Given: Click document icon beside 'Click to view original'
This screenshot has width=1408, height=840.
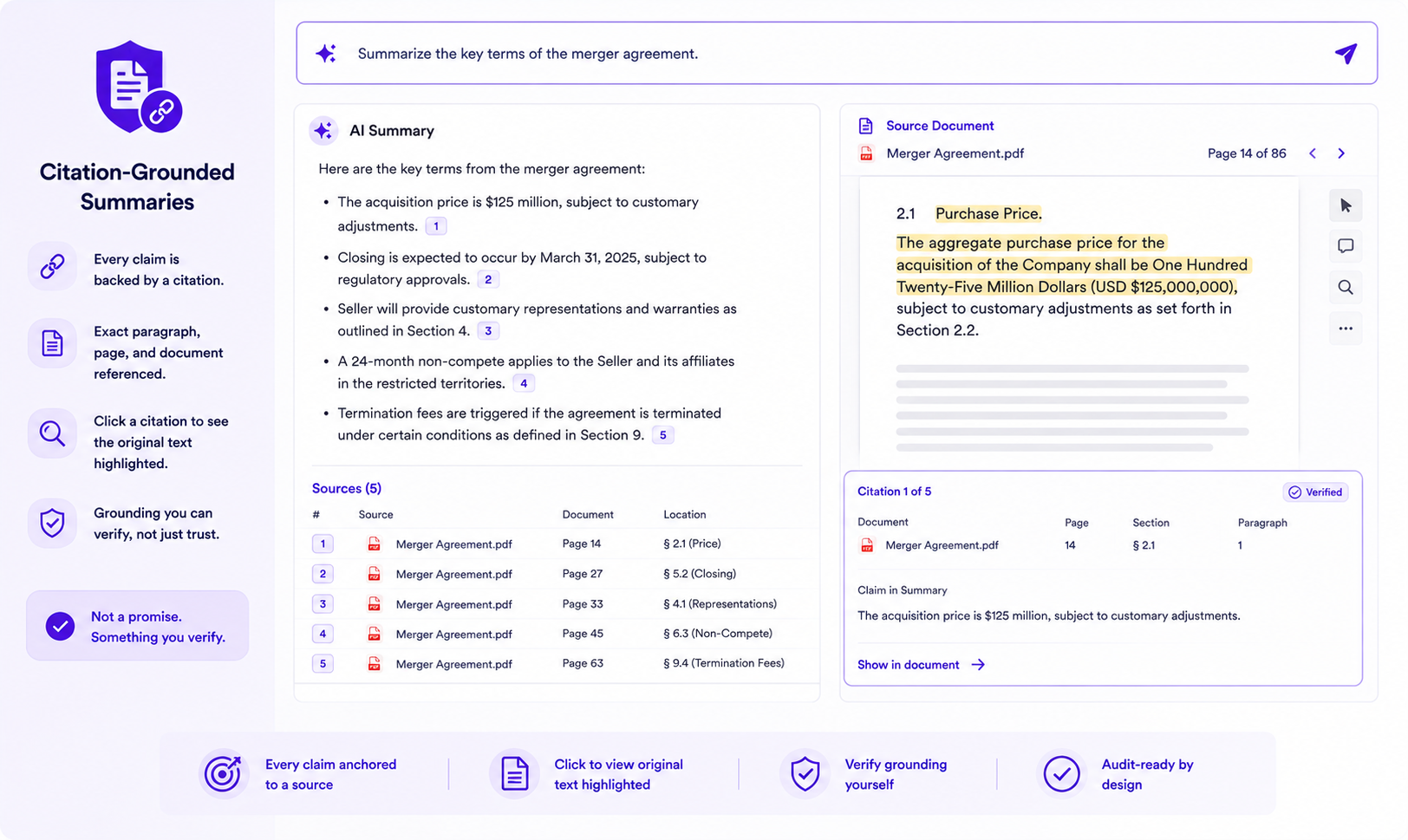Looking at the screenshot, I should (x=514, y=773).
